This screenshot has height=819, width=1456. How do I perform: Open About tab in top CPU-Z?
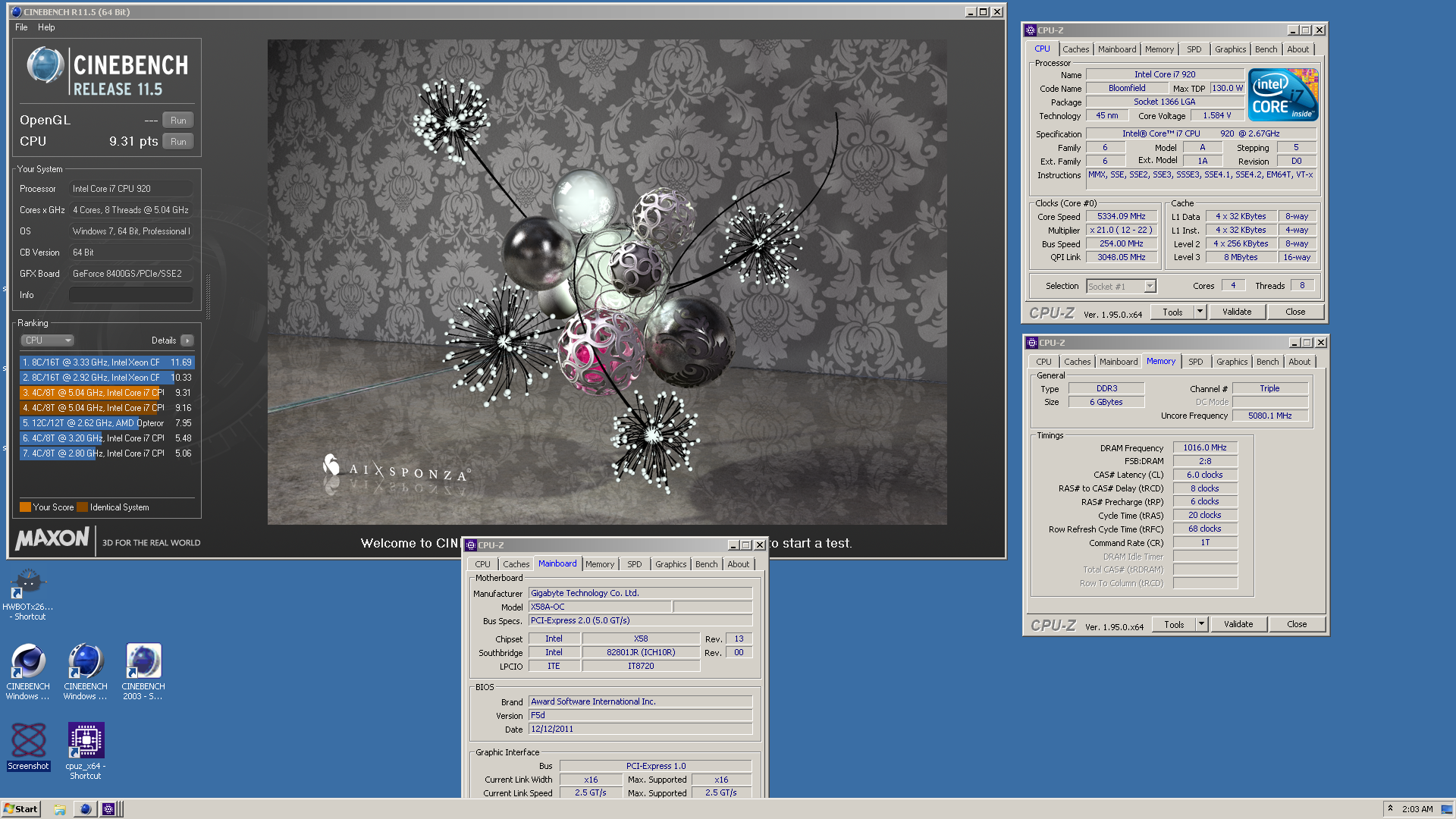tap(1298, 49)
